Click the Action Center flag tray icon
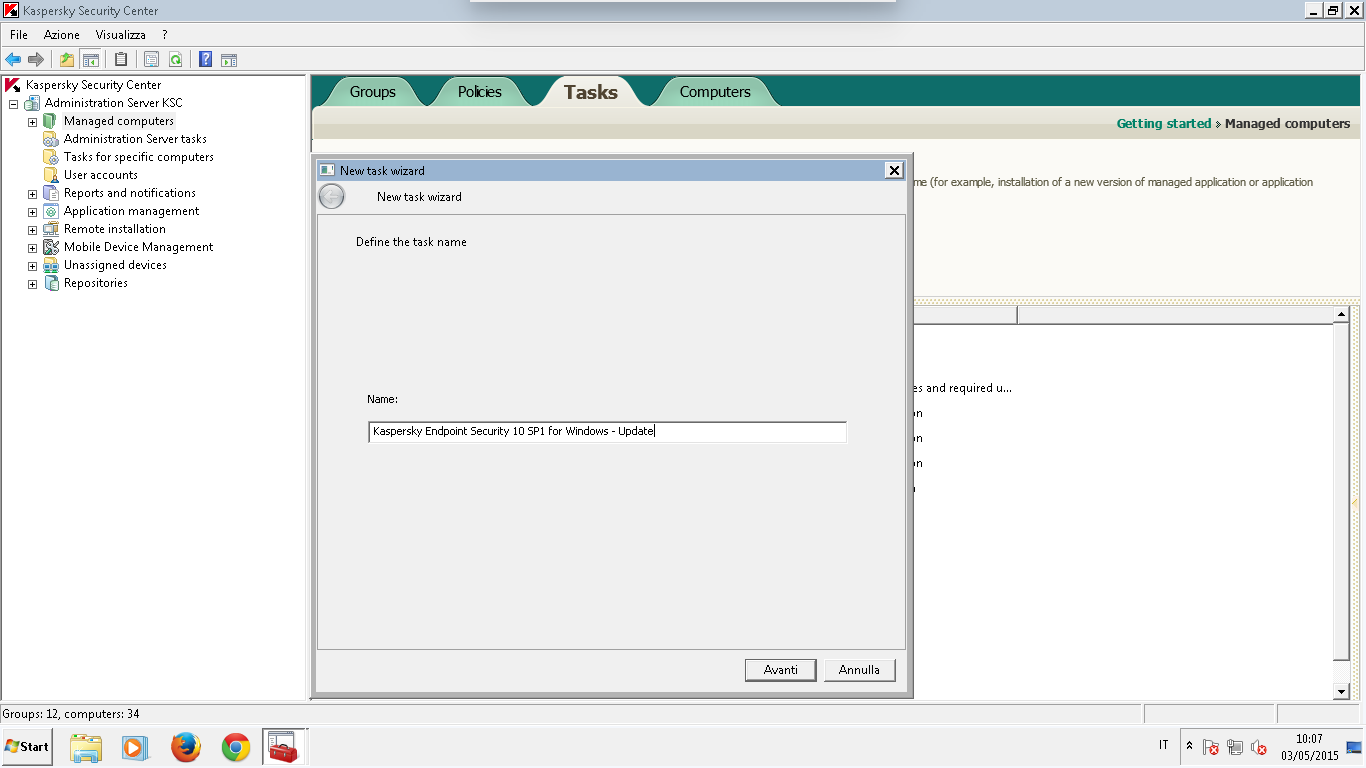The height and width of the screenshot is (768, 1366). click(x=1210, y=747)
